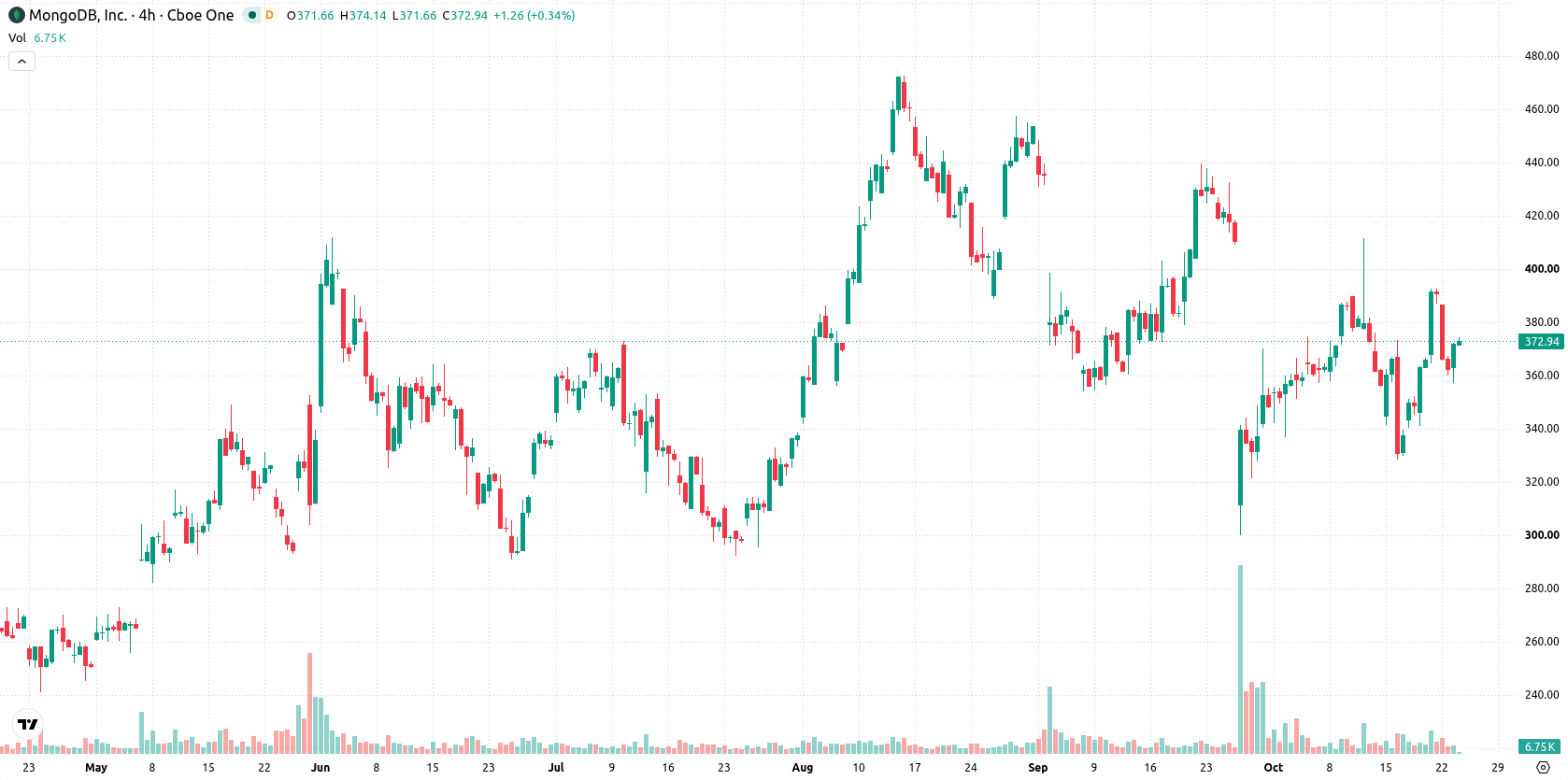Click the 440.00 price axis label
Viewport: 1568px width, 780px height.
tap(1542, 163)
